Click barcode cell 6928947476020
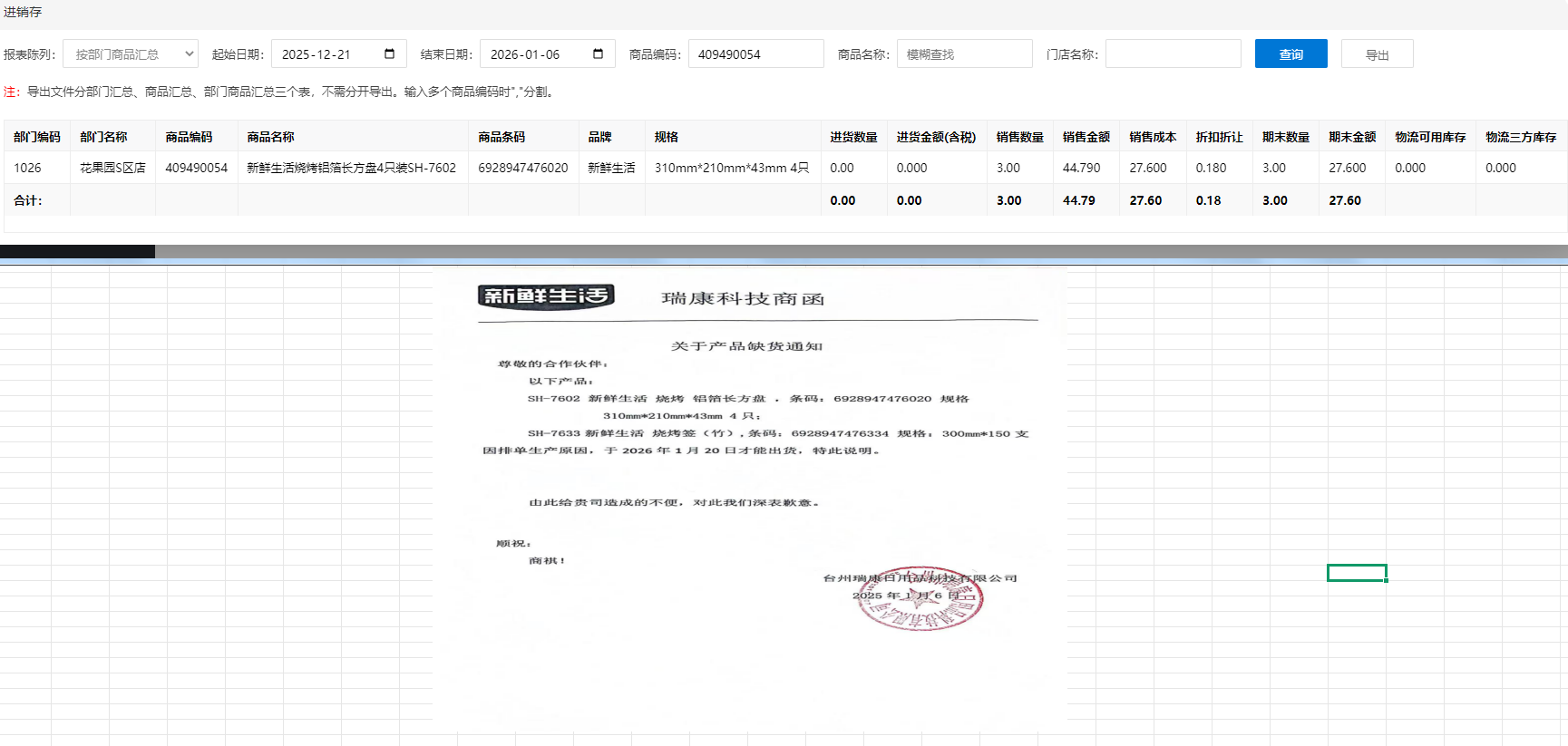This screenshot has height=746, width=1568. click(x=522, y=168)
